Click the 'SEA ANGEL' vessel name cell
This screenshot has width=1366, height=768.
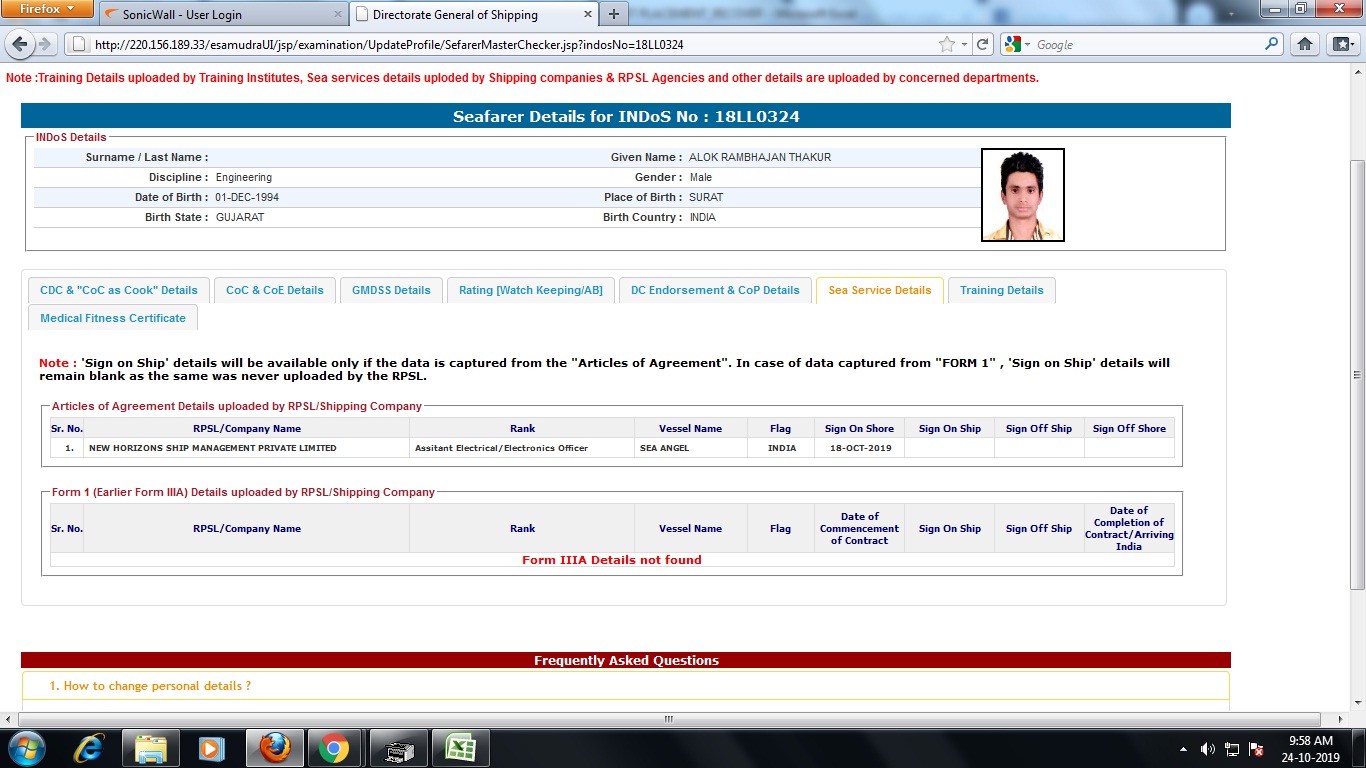690,448
